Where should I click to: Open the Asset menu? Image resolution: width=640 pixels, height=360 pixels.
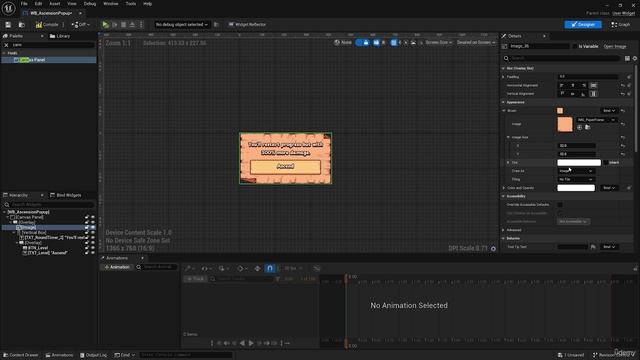pos(55,4)
